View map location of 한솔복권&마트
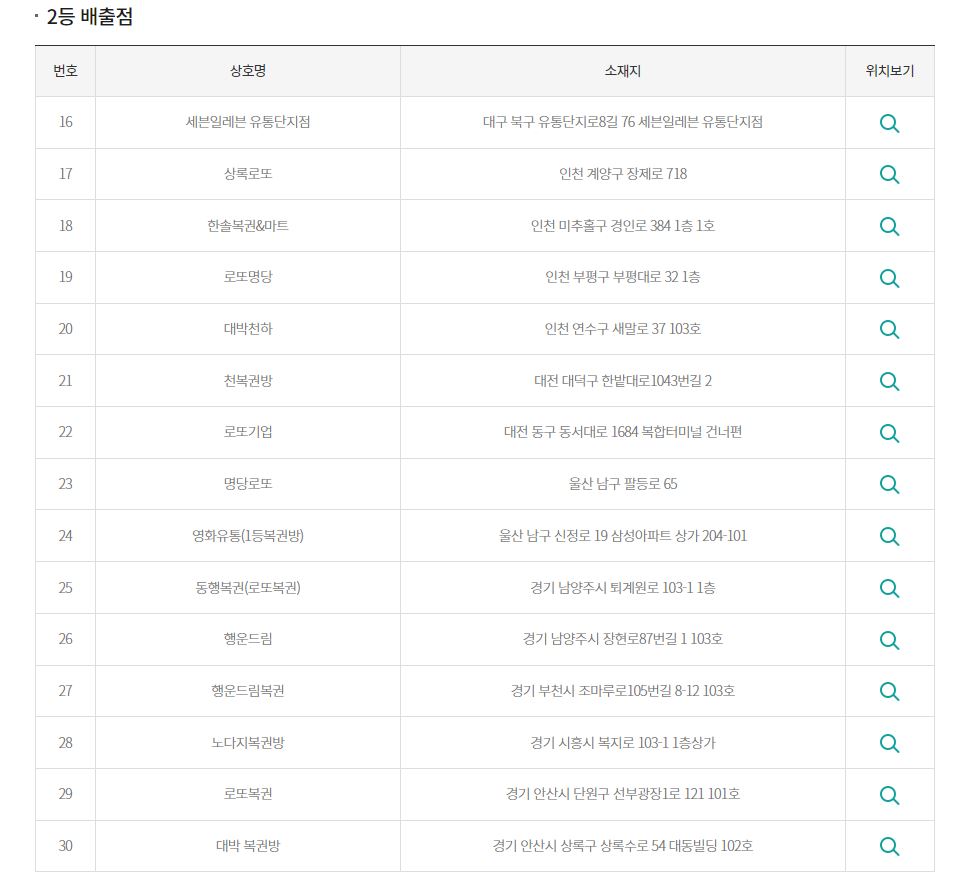Screen dimensions: 957x891 (889, 226)
